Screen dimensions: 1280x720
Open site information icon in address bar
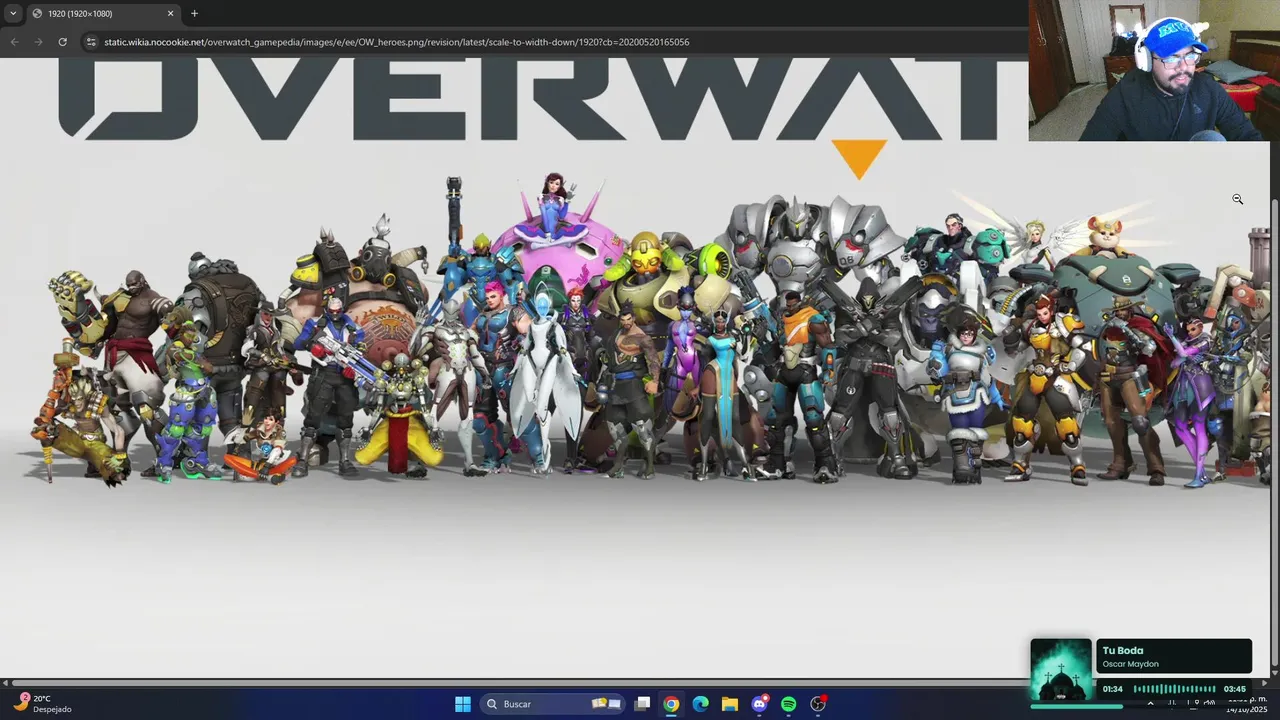(91, 42)
